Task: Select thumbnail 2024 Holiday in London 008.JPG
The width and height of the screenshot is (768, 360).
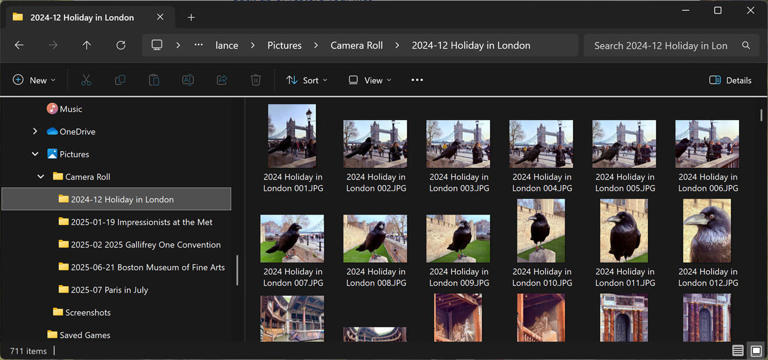Action: pyautogui.click(x=375, y=239)
